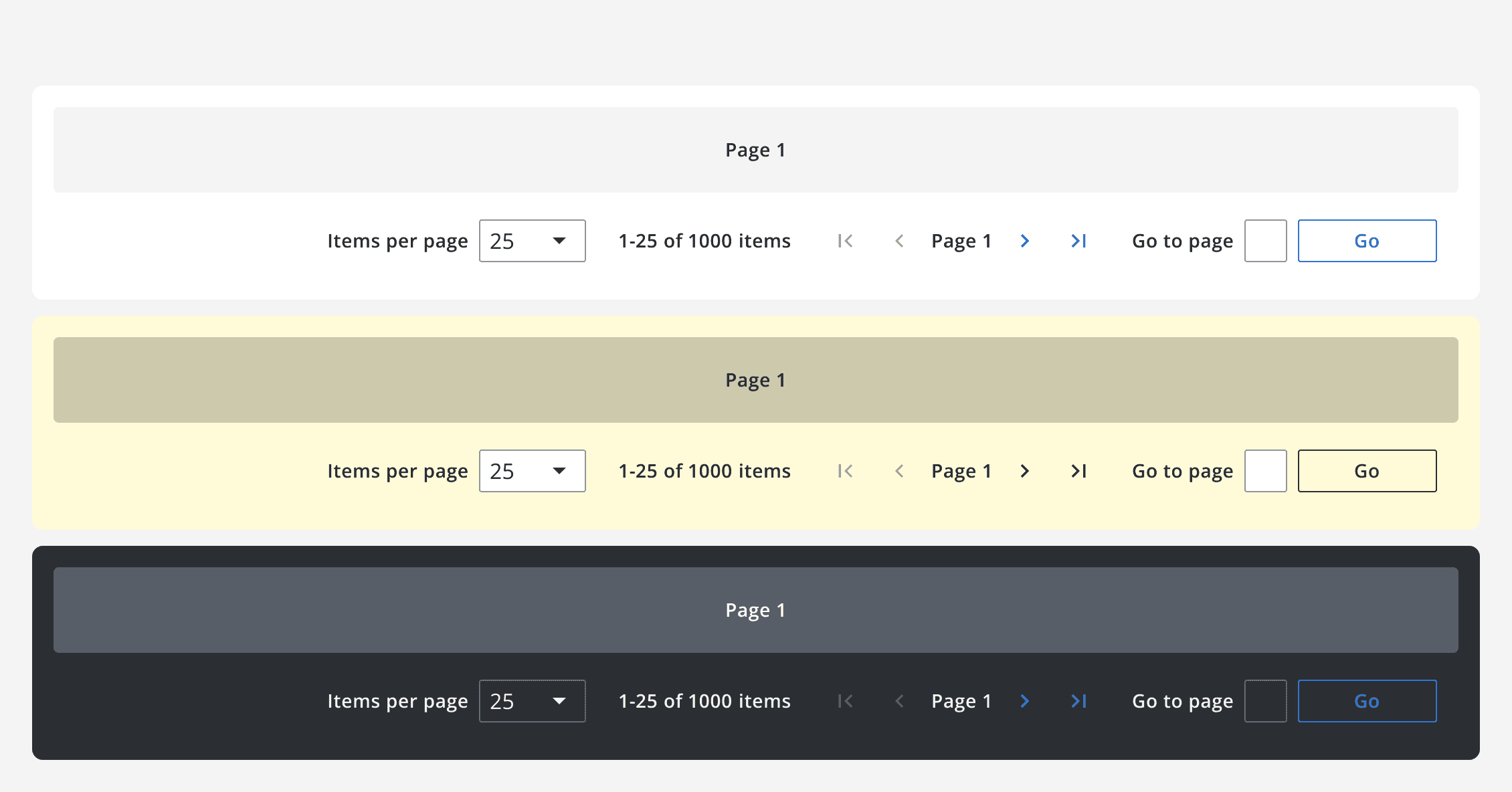1512x792 pixels.
Task: Go to the previous page in the light pagination
Action: pyautogui.click(x=900, y=241)
